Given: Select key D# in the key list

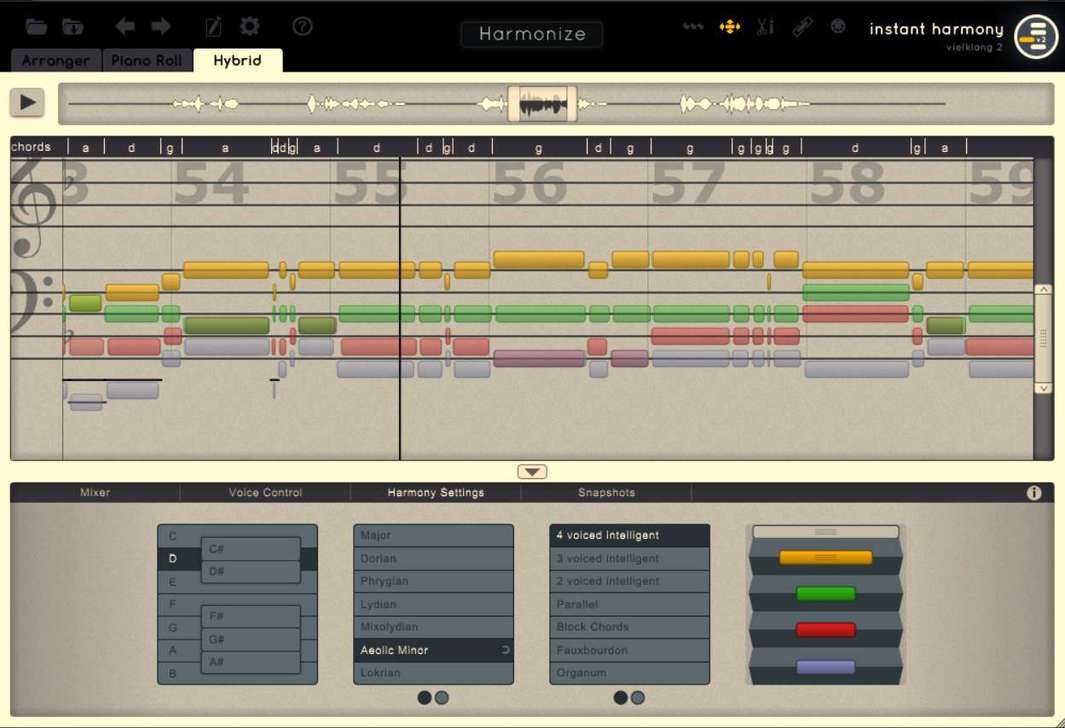Looking at the screenshot, I should tap(251, 572).
